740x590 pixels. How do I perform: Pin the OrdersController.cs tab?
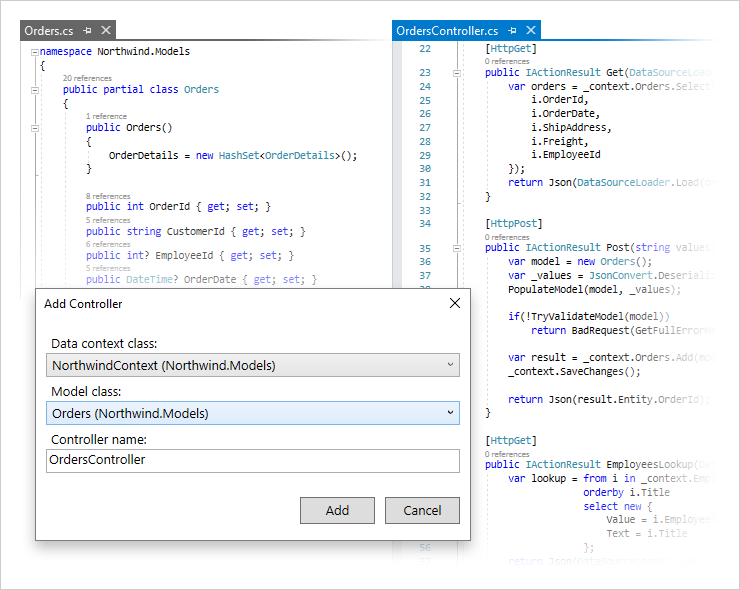click(x=513, y=31)
